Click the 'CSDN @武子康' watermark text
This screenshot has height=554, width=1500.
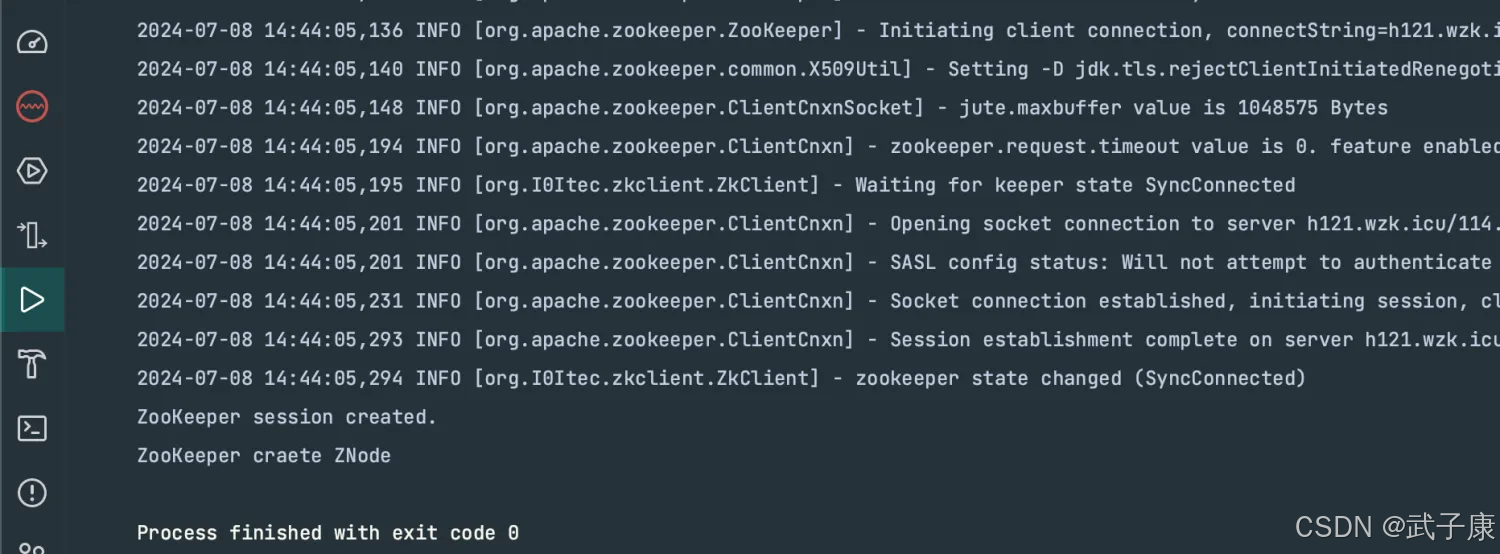(1395, 527)
